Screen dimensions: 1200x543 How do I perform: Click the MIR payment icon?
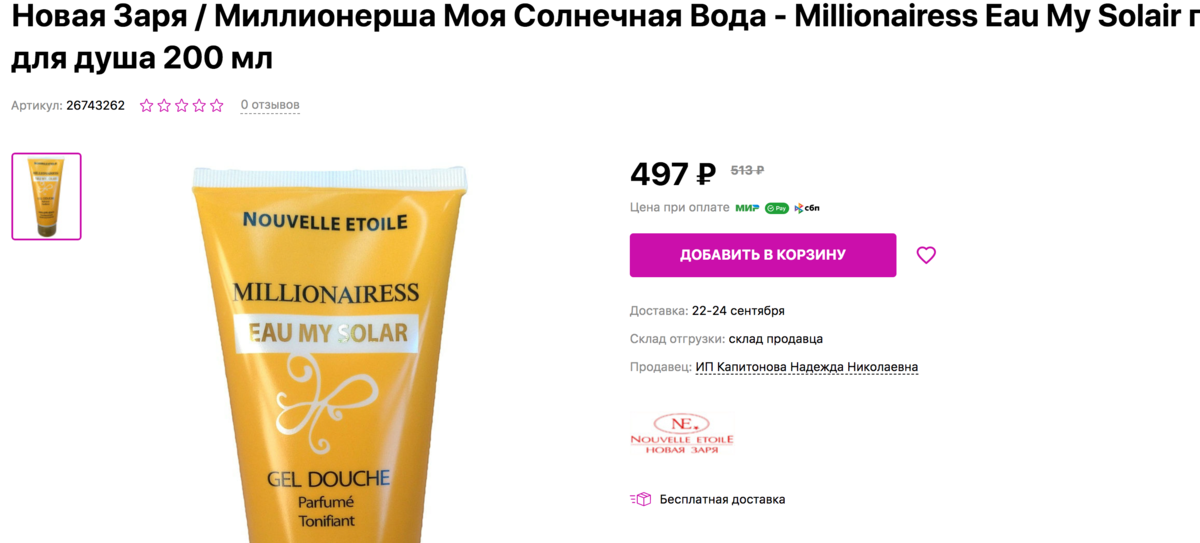pyautogui.click(x=747, y=208)
